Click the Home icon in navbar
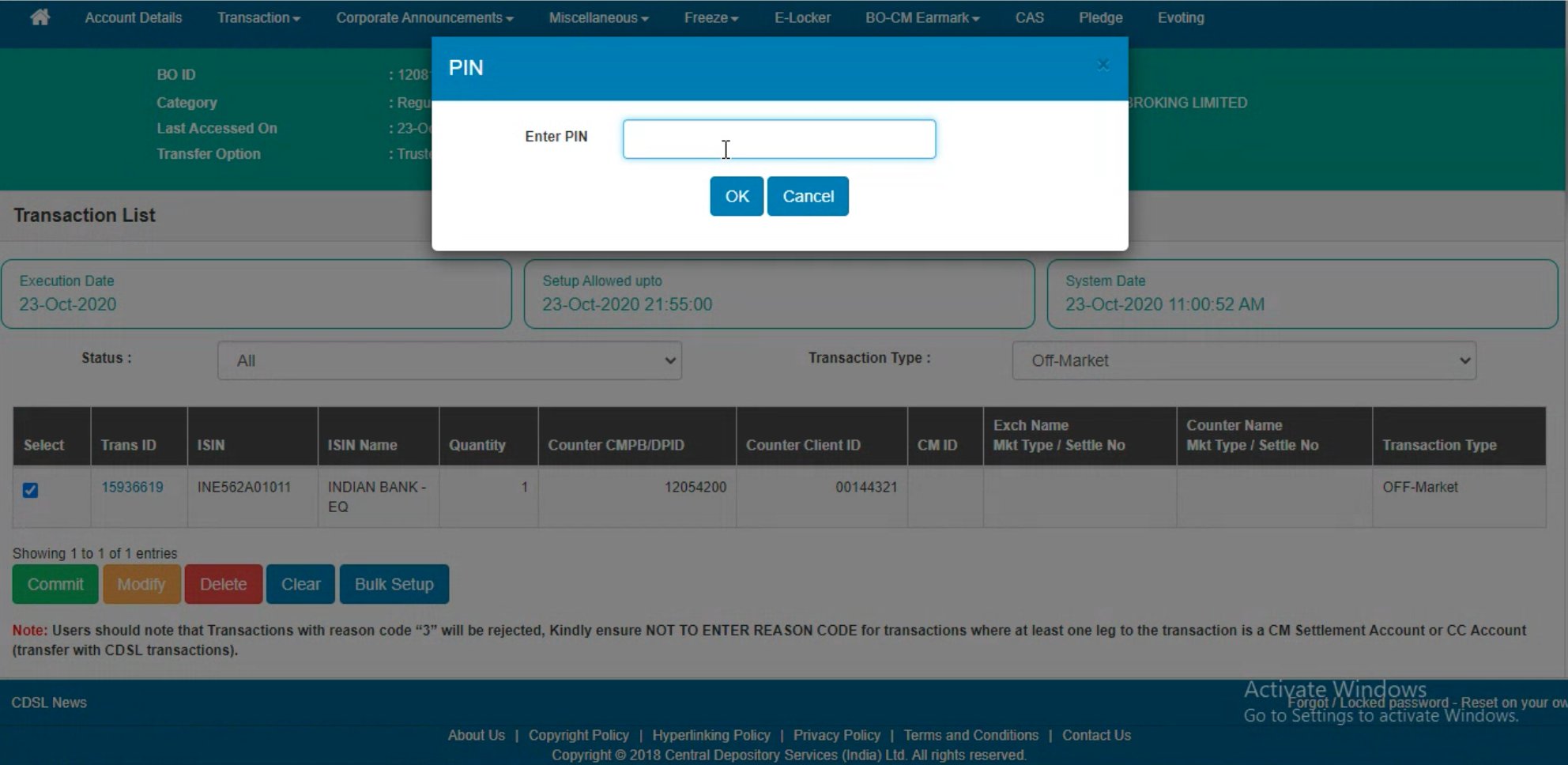Screen dimensions: 1568x765 40,17
